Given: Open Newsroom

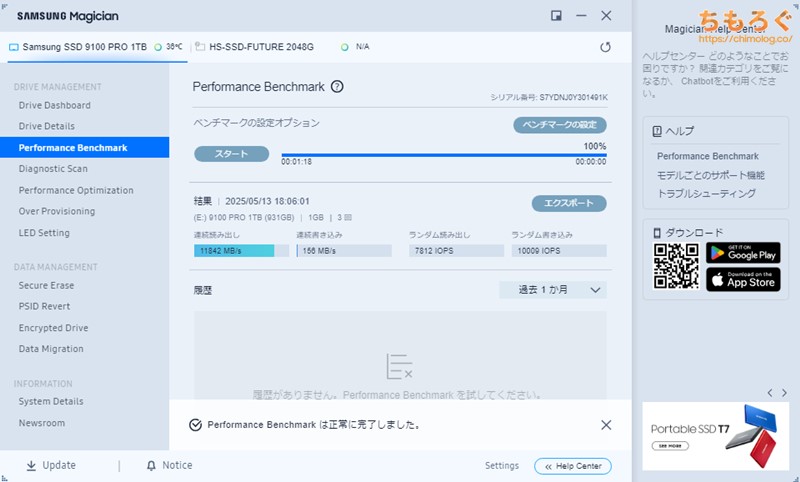Looking at the screenshot, I should point(42,423).
